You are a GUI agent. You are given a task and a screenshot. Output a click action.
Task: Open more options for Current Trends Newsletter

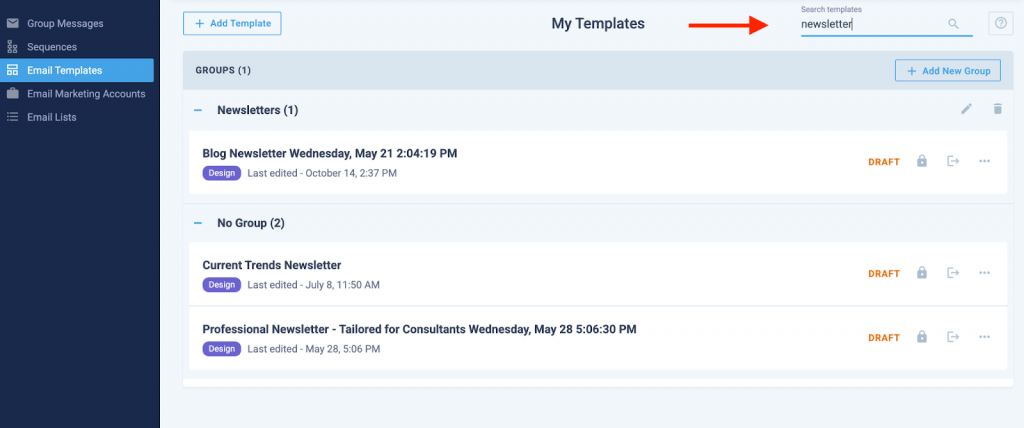click(x=985, y=273)
